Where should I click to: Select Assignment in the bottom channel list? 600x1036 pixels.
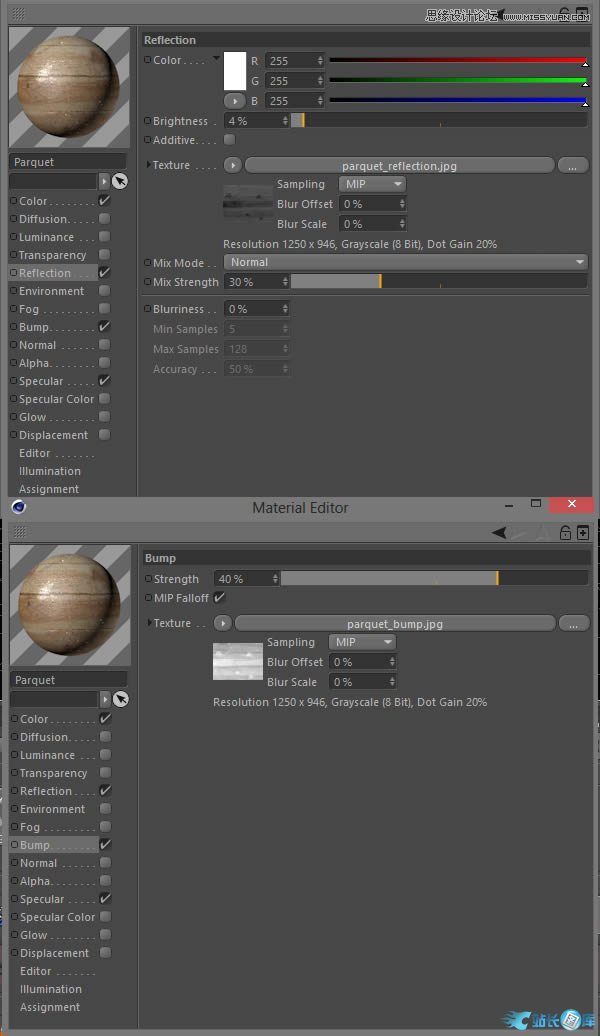(x=50, y=1007)
